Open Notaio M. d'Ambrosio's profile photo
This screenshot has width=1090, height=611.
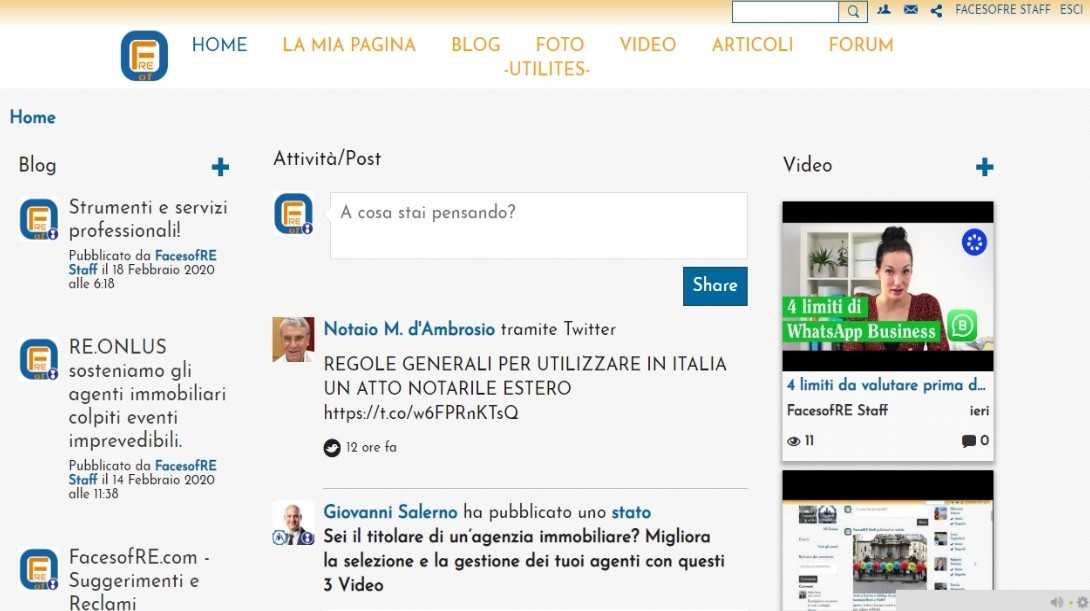293,339
